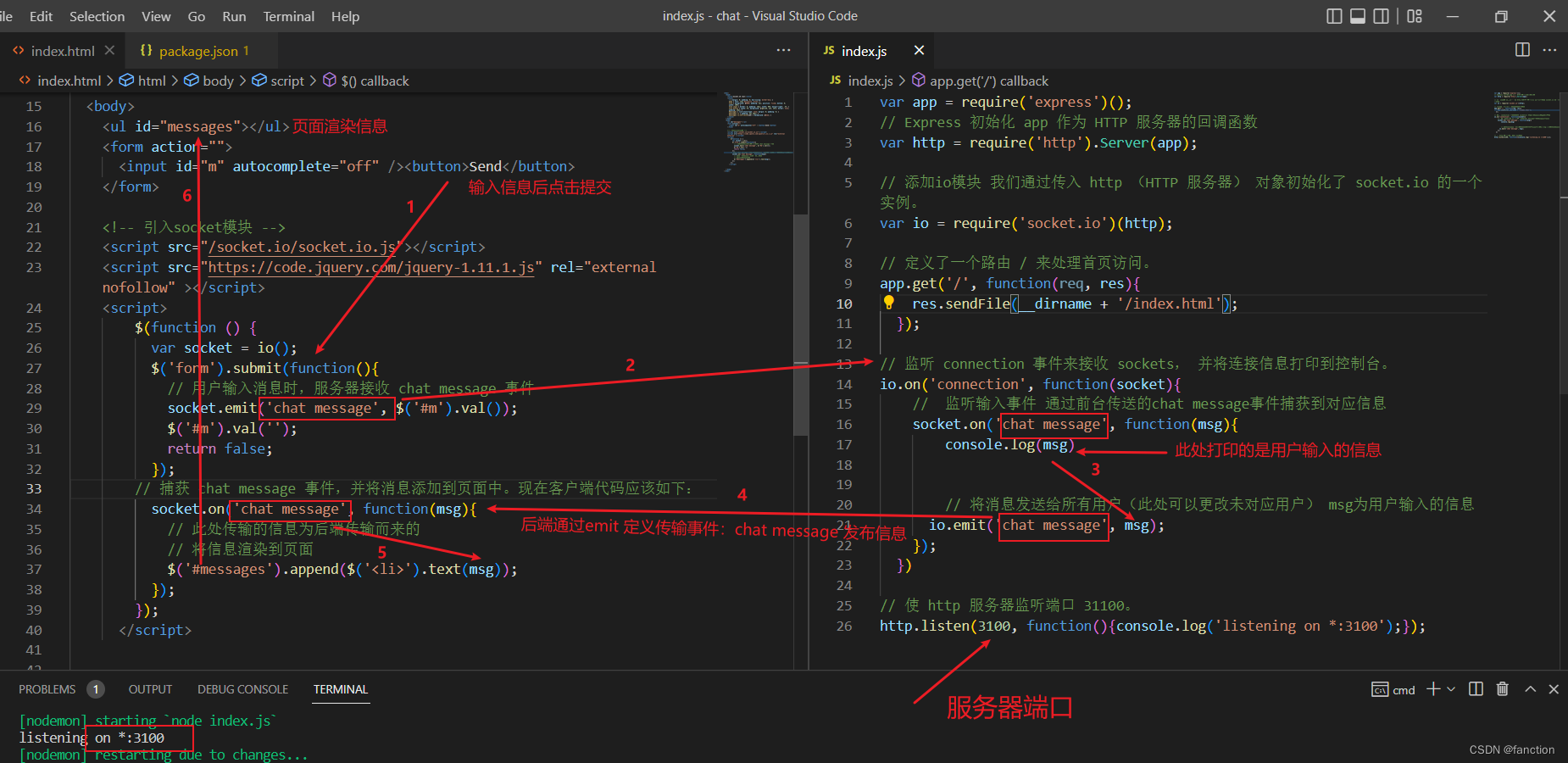Open the Go menu
The image size is (1568, 763).
[x=197, y=16]
